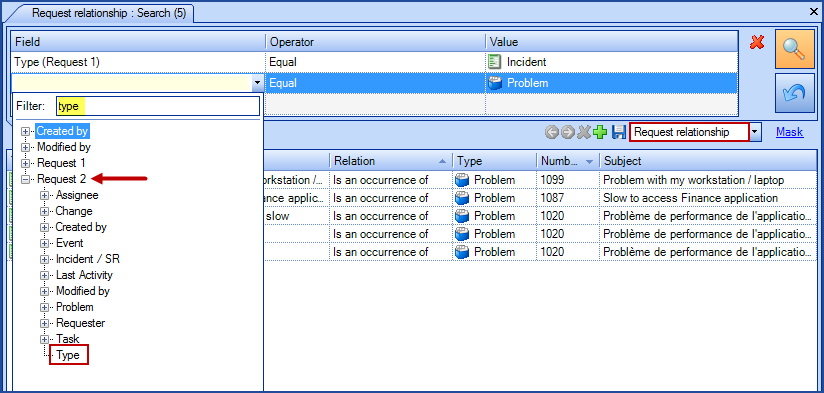Click the grey back arrow icon
Screen dimensions: 824x393
551,132
